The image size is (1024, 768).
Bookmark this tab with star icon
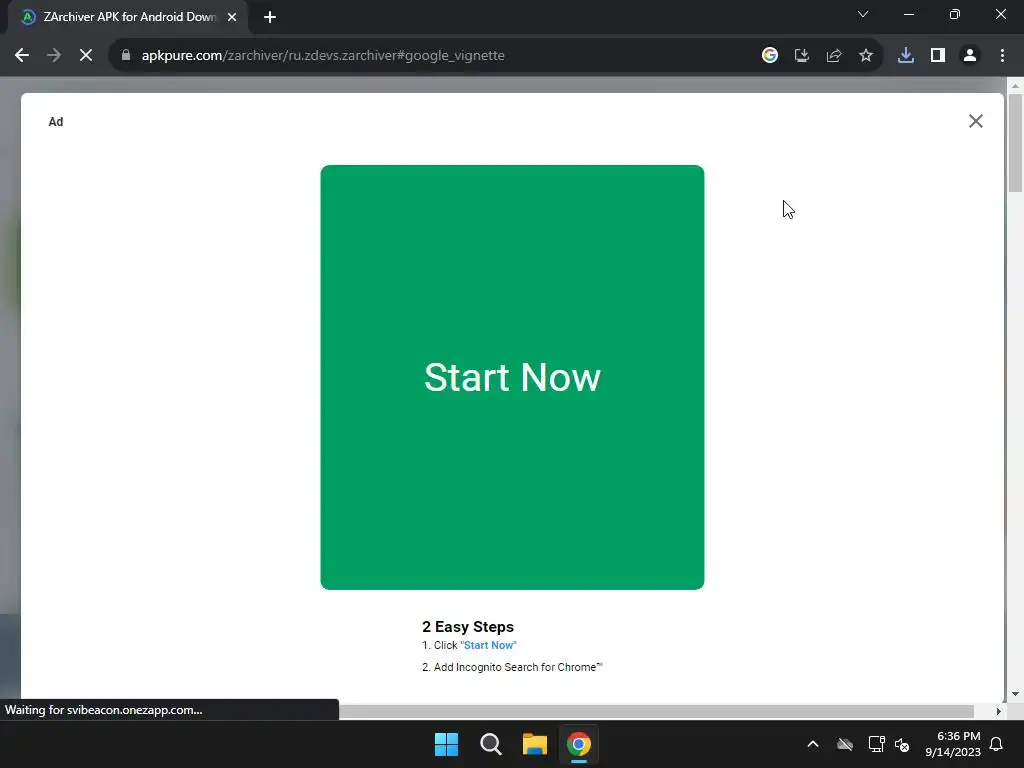[x=865, y=56]
